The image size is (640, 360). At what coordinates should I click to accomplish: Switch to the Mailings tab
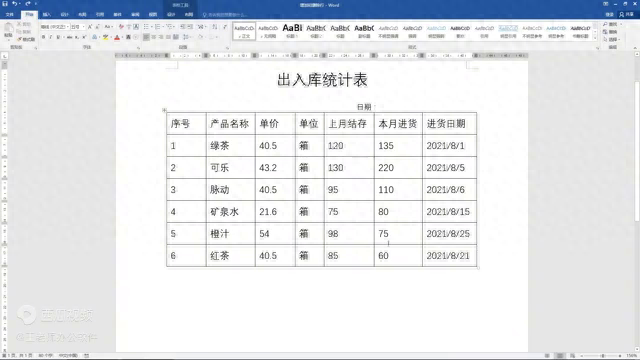click(118, 14)
